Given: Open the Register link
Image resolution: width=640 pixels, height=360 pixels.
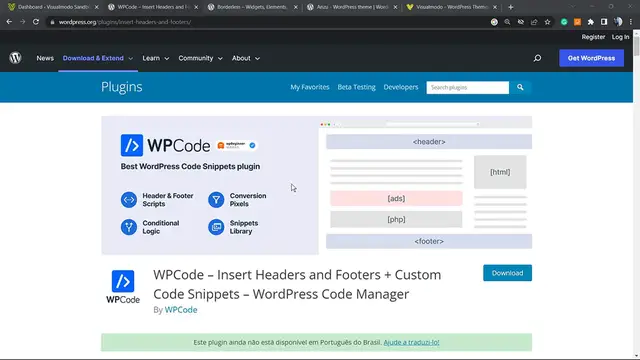Looking at the screenshot, I should click(x=593, y=37).
